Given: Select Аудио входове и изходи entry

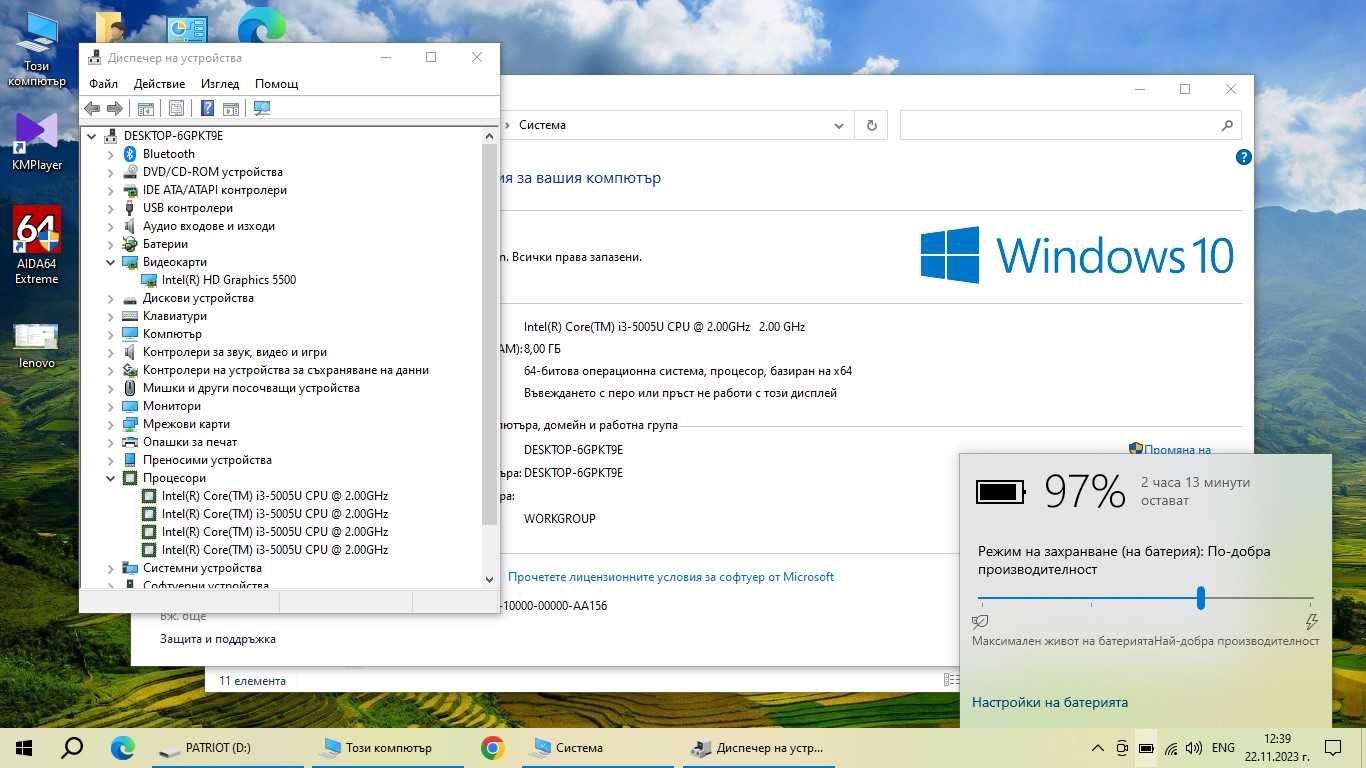Looking at the screenshot, I should point(209,226).
